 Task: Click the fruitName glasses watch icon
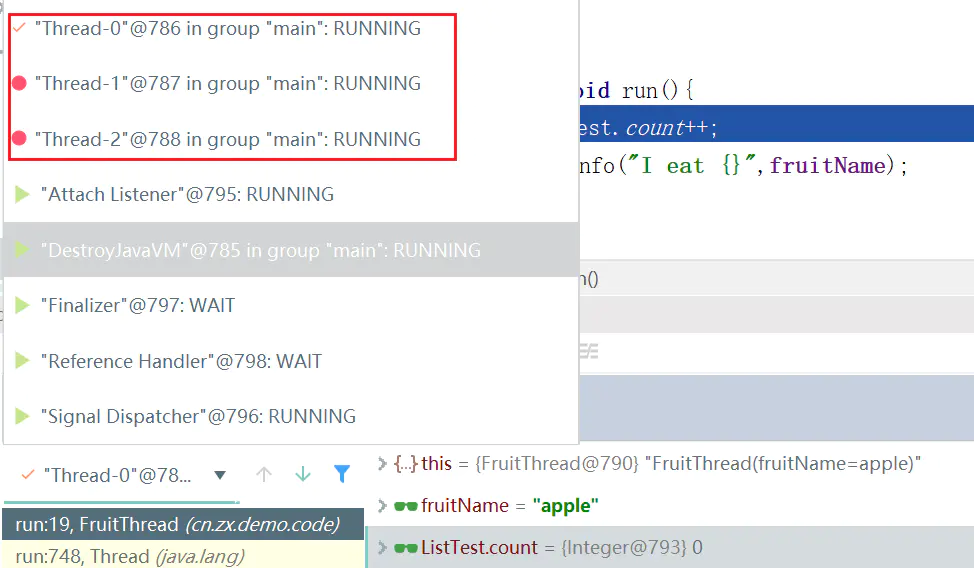[x=406, y=506]
